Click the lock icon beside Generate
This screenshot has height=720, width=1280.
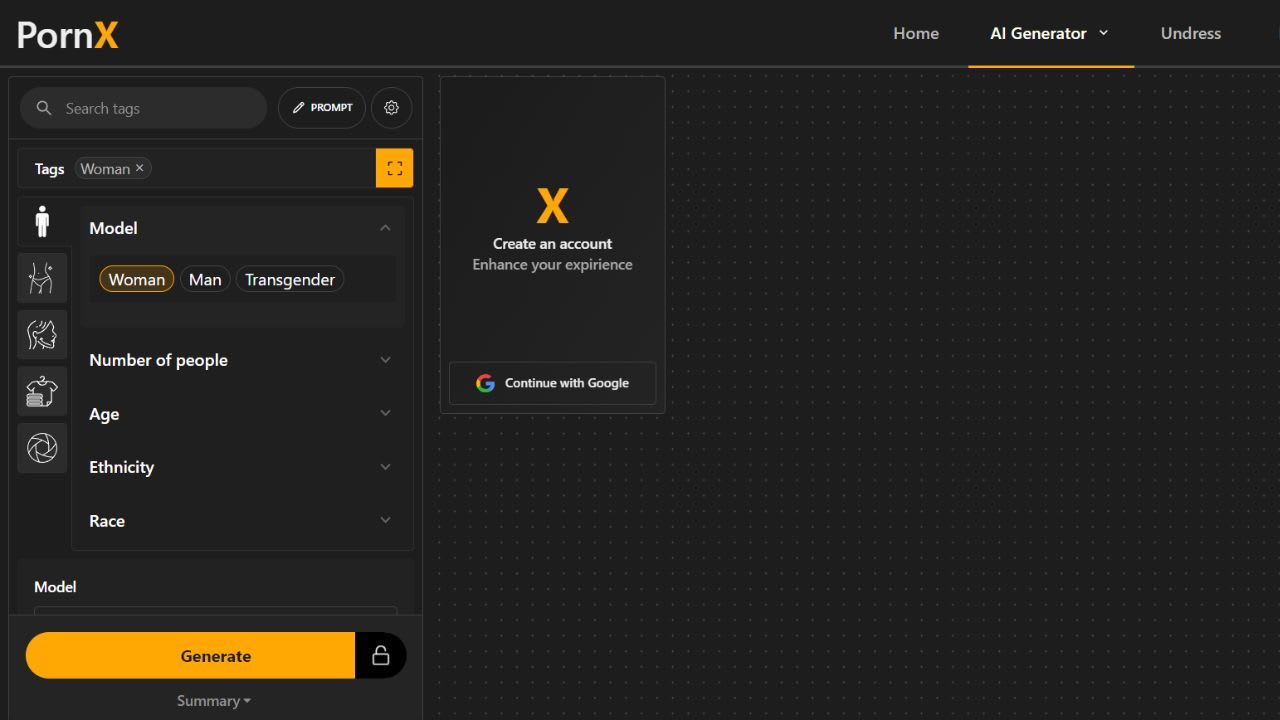(381, 655)
